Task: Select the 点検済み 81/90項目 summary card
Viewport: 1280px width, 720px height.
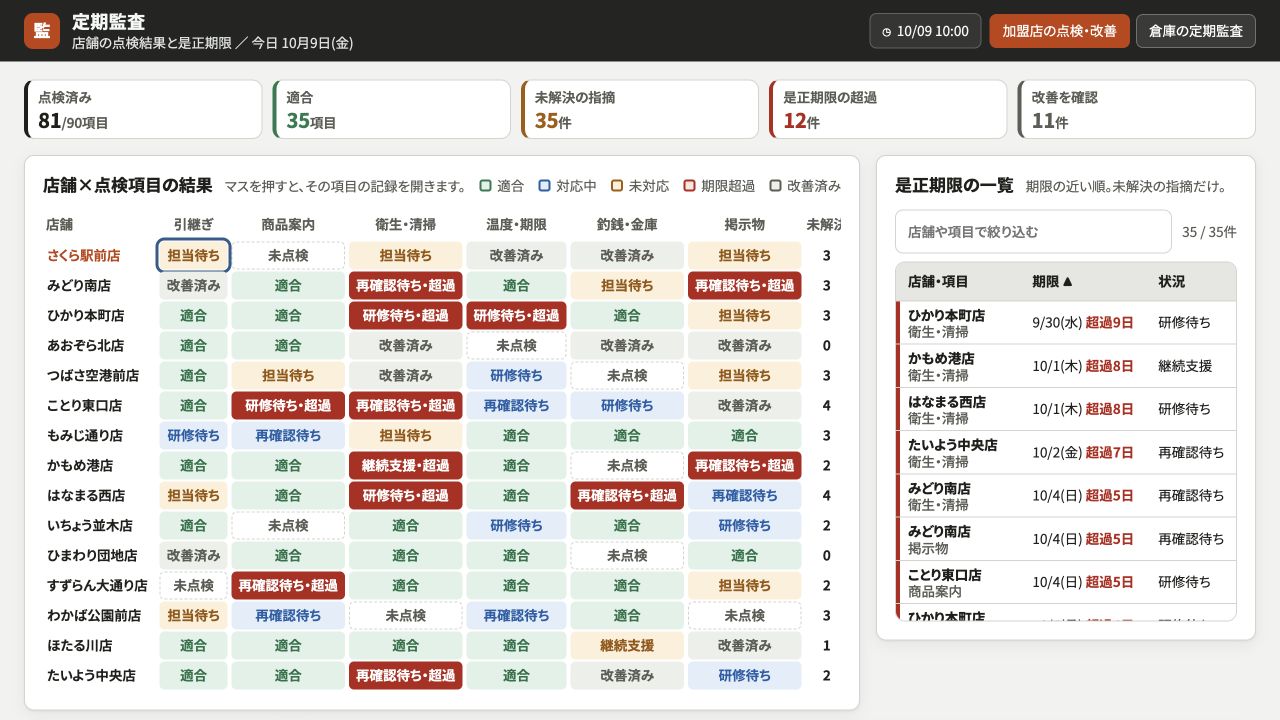Action: [143, 109]
